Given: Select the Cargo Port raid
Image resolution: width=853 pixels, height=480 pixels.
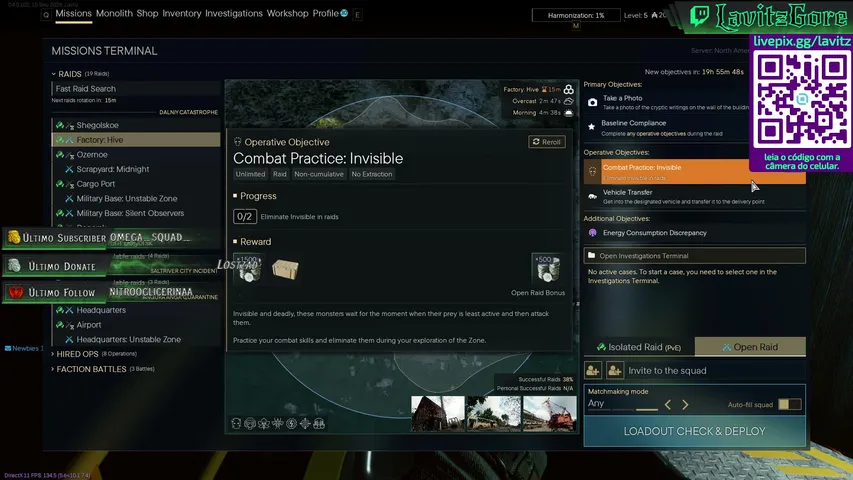Looking at the screenshot, I should 136,184.
